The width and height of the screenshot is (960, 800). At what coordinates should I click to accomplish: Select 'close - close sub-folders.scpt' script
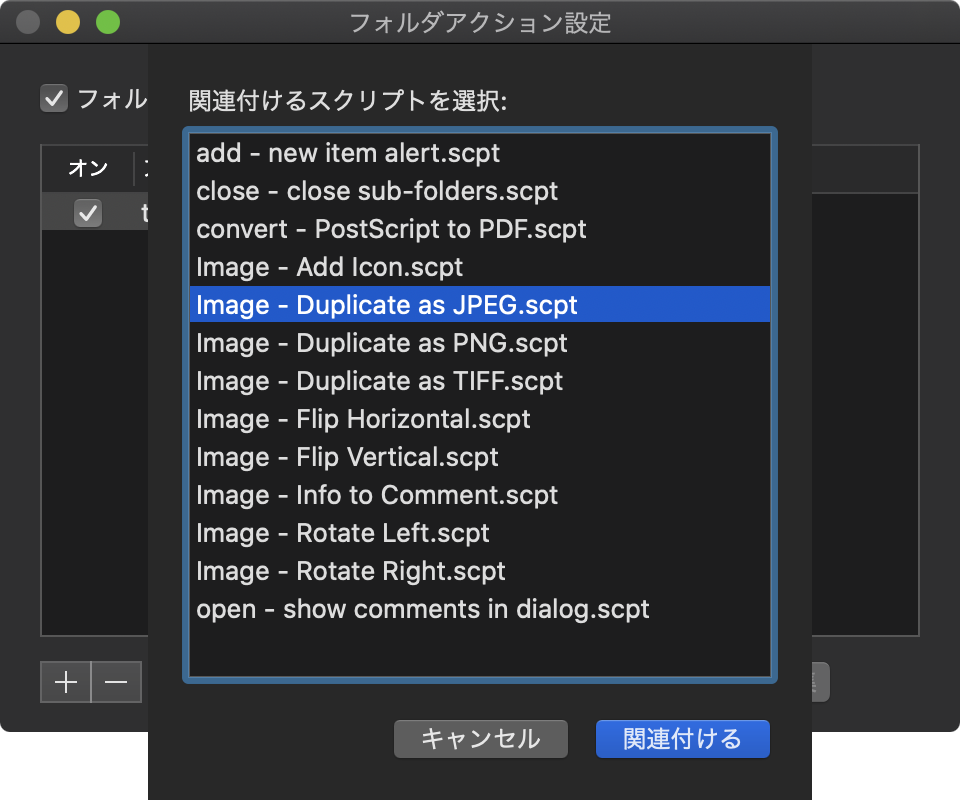[x=377, y=191]
